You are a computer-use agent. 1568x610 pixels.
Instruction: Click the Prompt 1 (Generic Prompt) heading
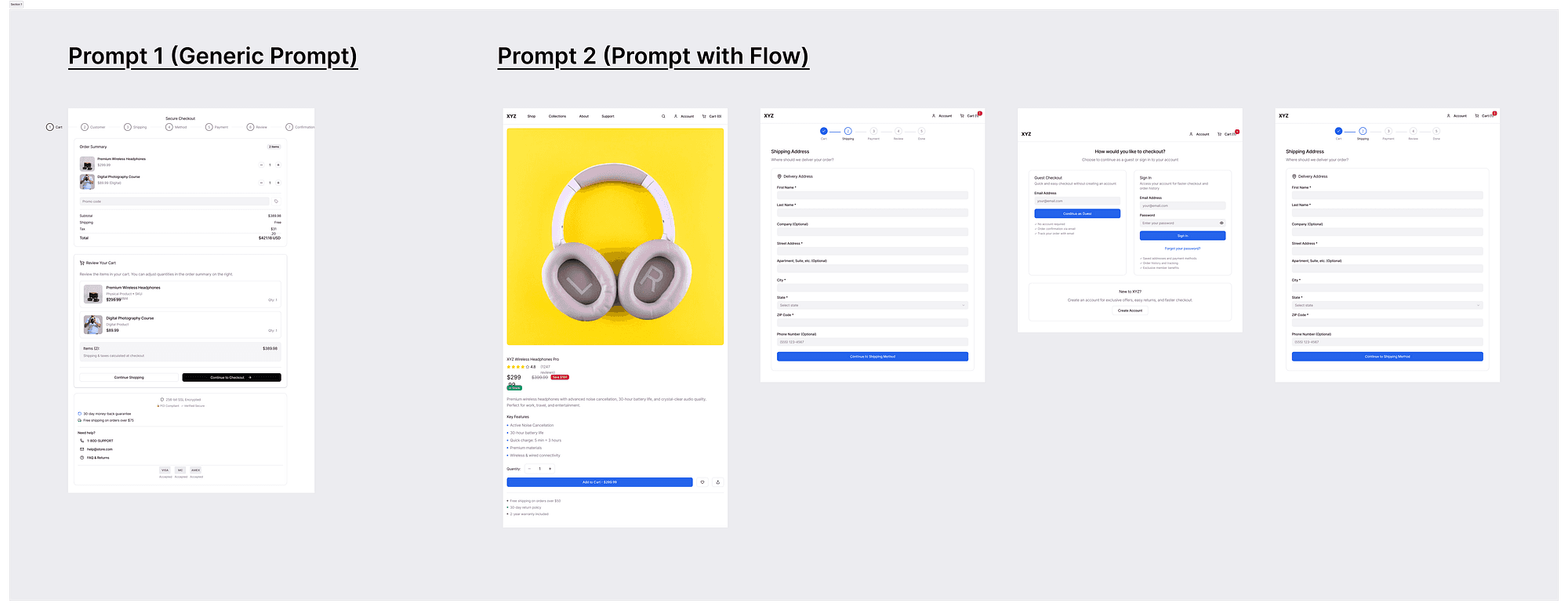pyautogui.click(x=212, y=56)
